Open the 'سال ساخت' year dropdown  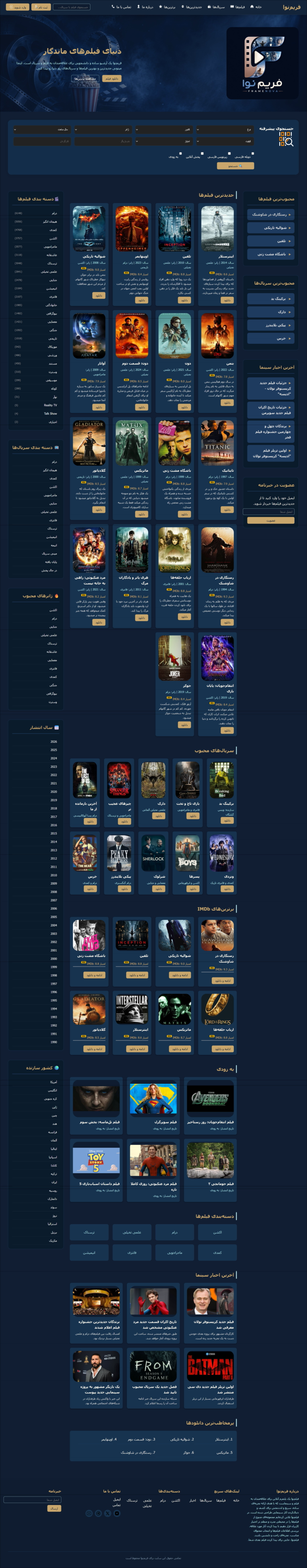[x=42, y=129]
